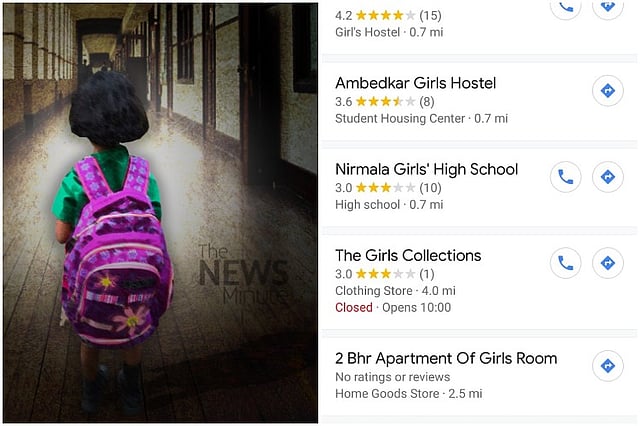
Task: Get directions to the top Girl's Hostel listing
Action: [x=608, y=7]
